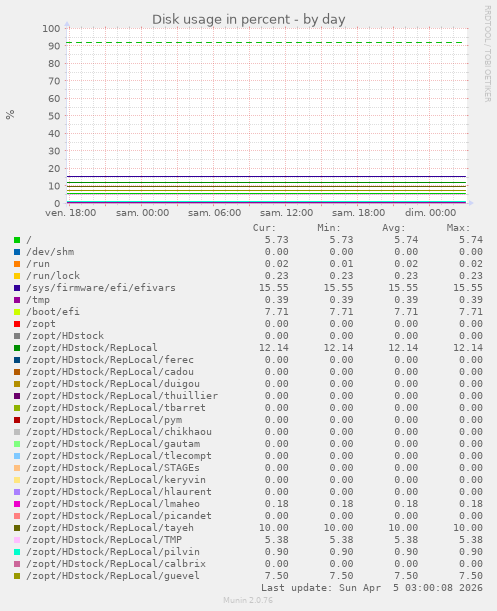Click the Avg: column header
Image resolution: width=497 pixels, height=611 pixels.
394,228
